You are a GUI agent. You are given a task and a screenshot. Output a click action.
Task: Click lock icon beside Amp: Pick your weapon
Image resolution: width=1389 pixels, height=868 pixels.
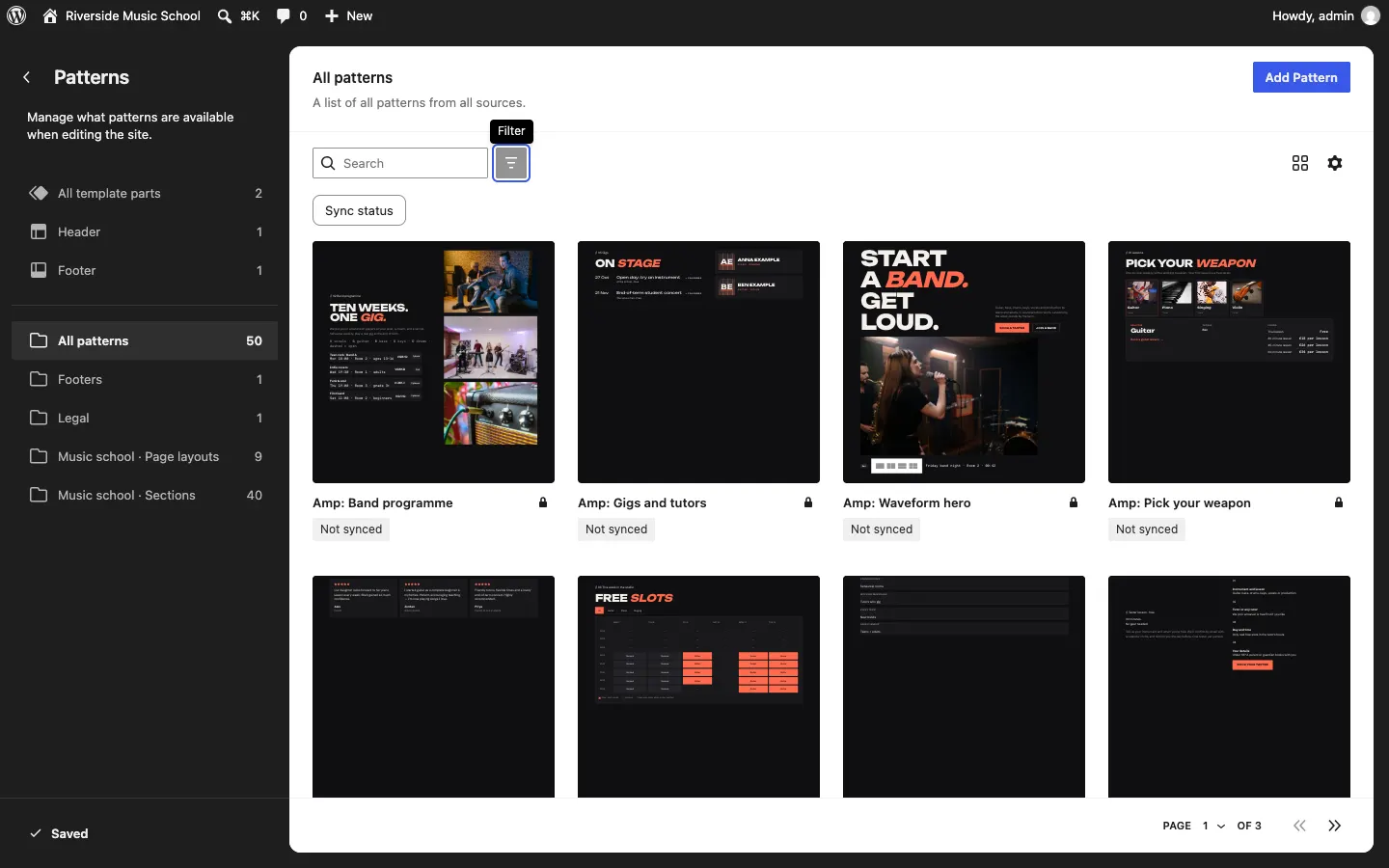click(1339, 502)
